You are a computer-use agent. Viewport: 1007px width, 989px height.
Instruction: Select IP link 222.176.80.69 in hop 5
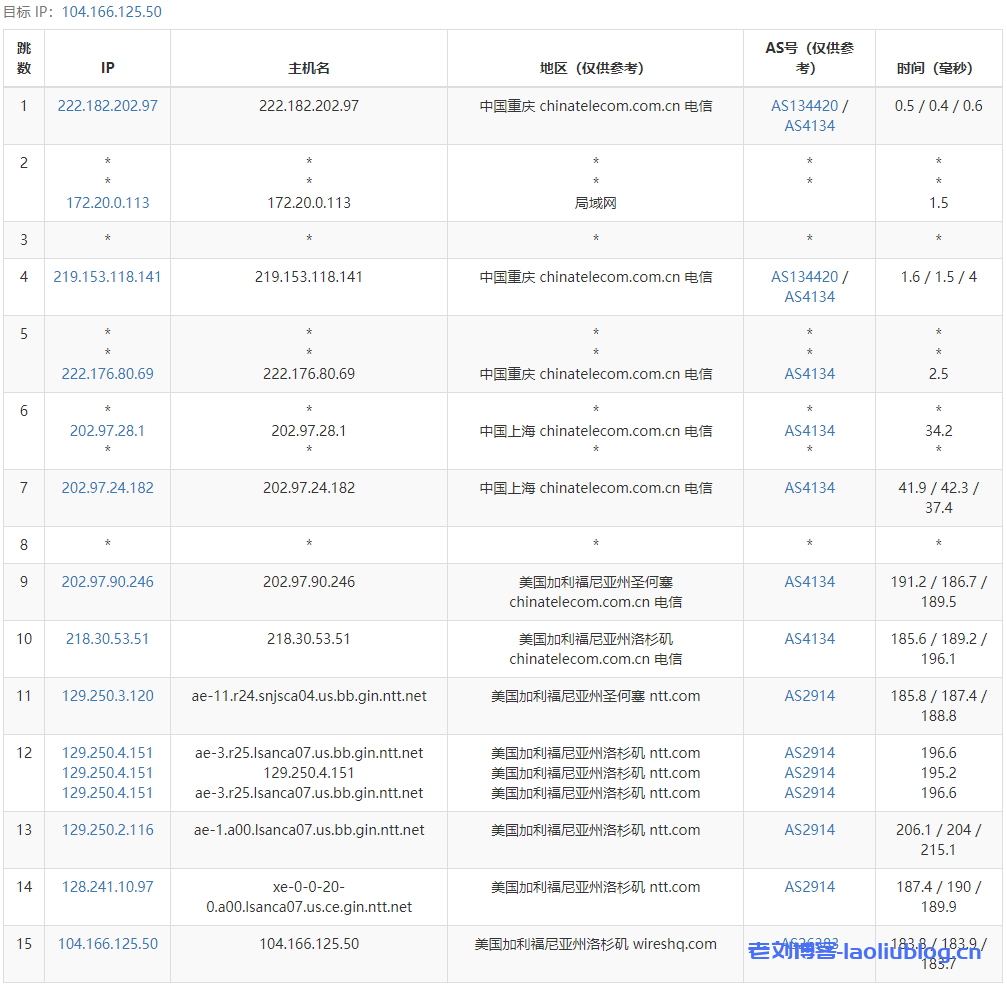click(x=107, y=373)
